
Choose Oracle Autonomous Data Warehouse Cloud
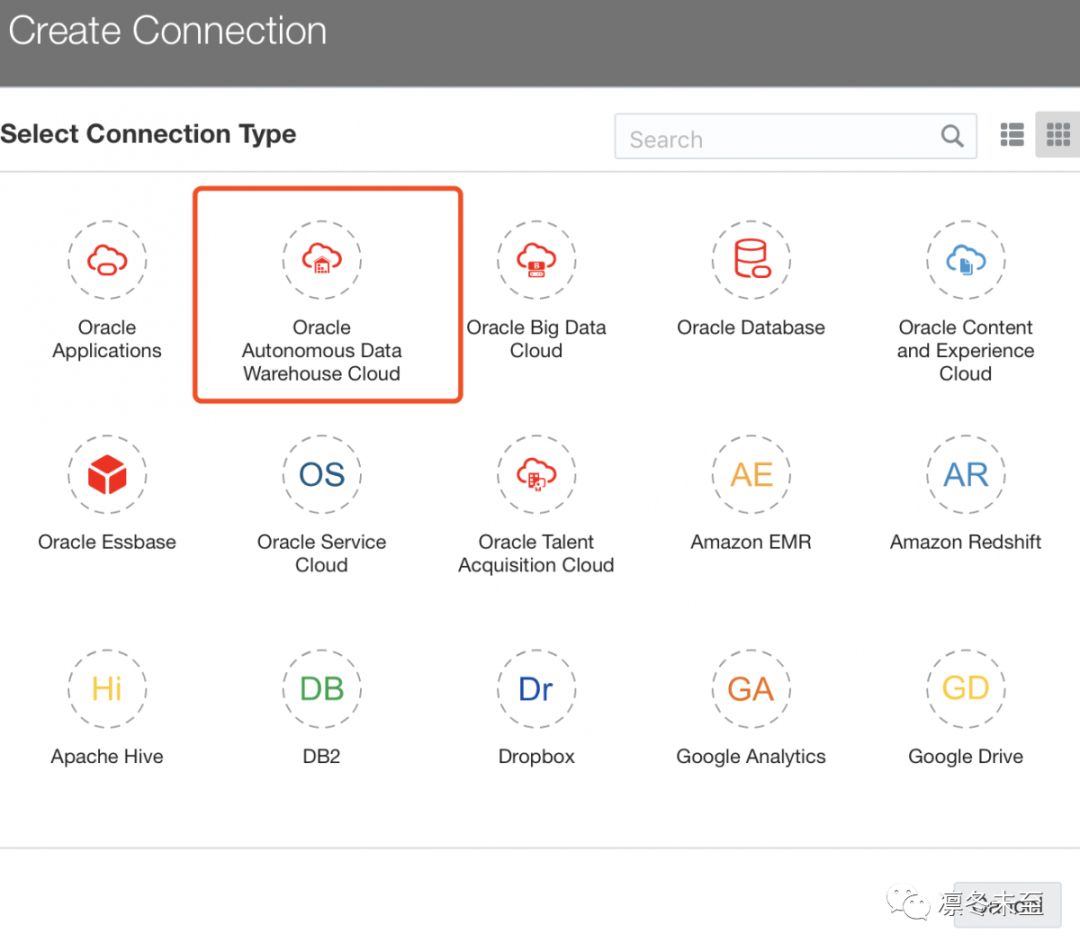click(322, 261)
